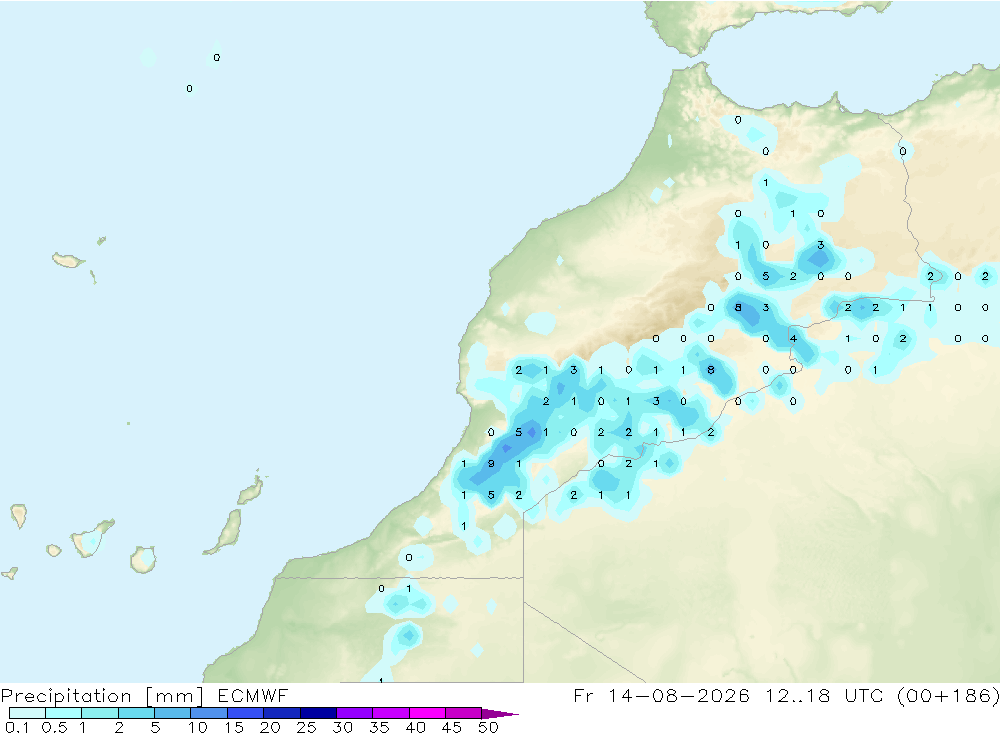Click the (00+186) forecast offset text
The width and height of the screenshot is (1000, 733).
948,695
